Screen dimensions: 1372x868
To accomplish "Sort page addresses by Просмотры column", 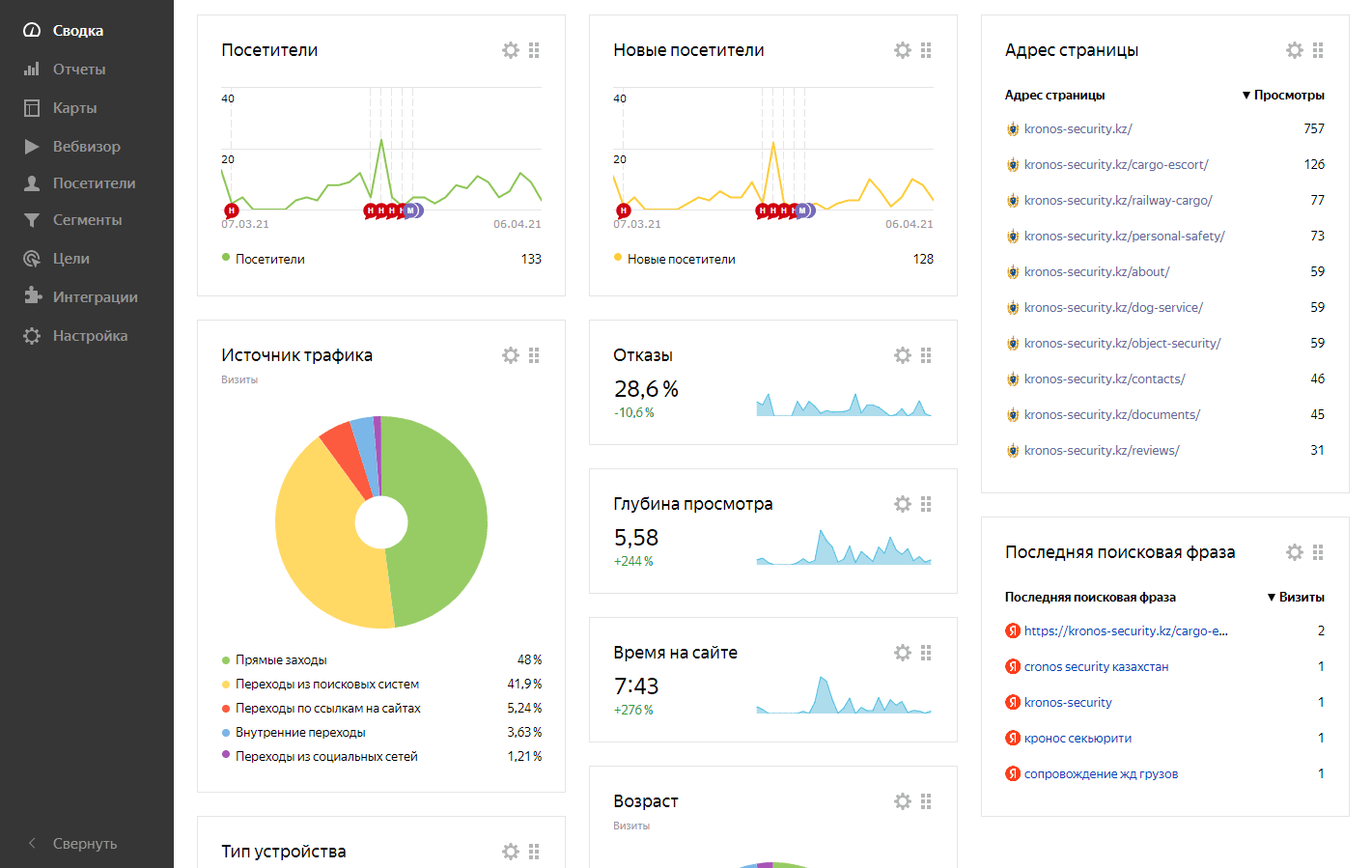I will 1283,95.
